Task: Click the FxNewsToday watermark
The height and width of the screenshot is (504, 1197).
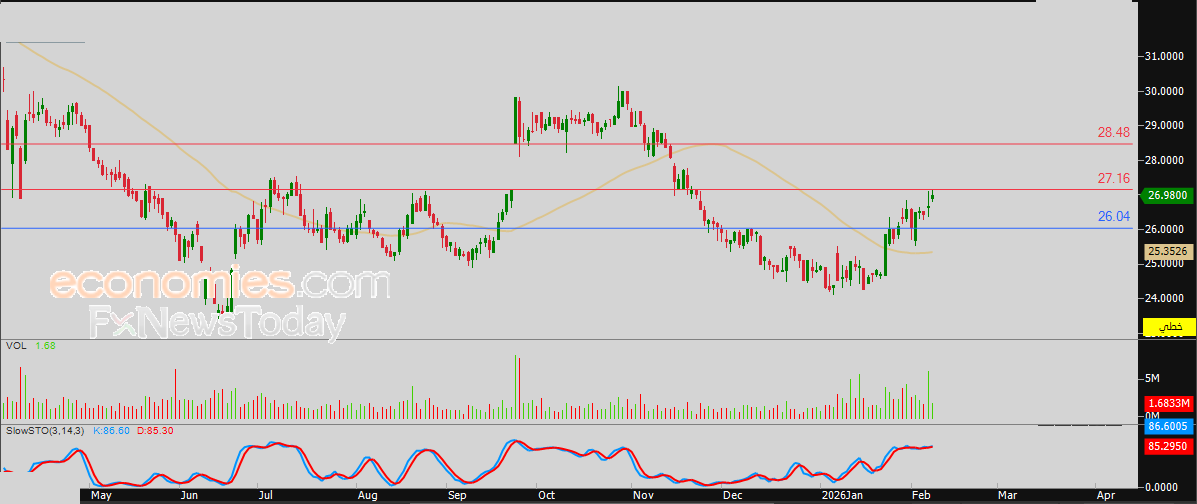Action: pos(217,324)
